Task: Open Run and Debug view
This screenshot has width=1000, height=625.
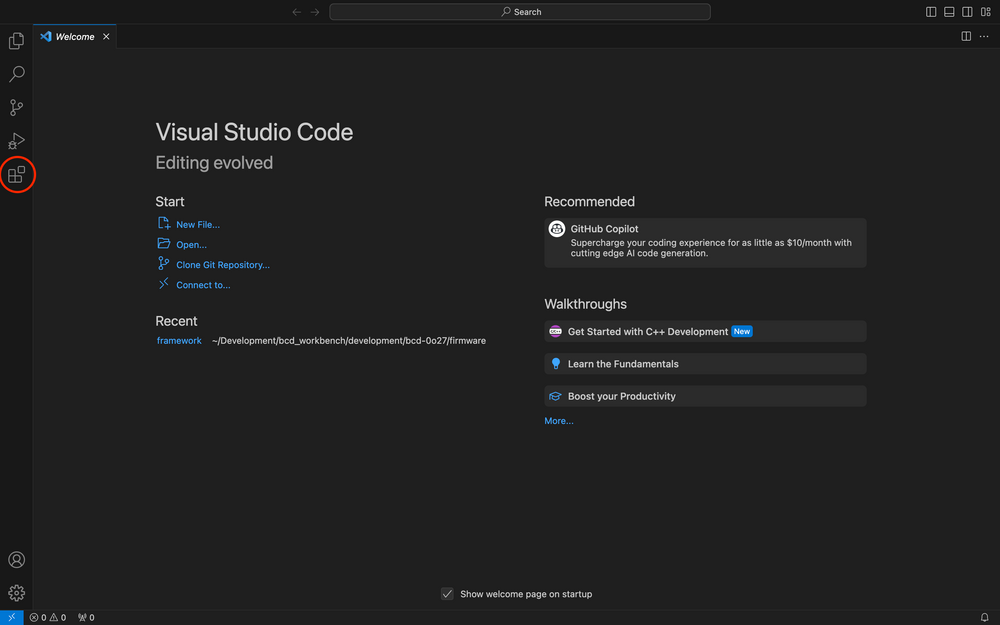Action: click(16, 141)
